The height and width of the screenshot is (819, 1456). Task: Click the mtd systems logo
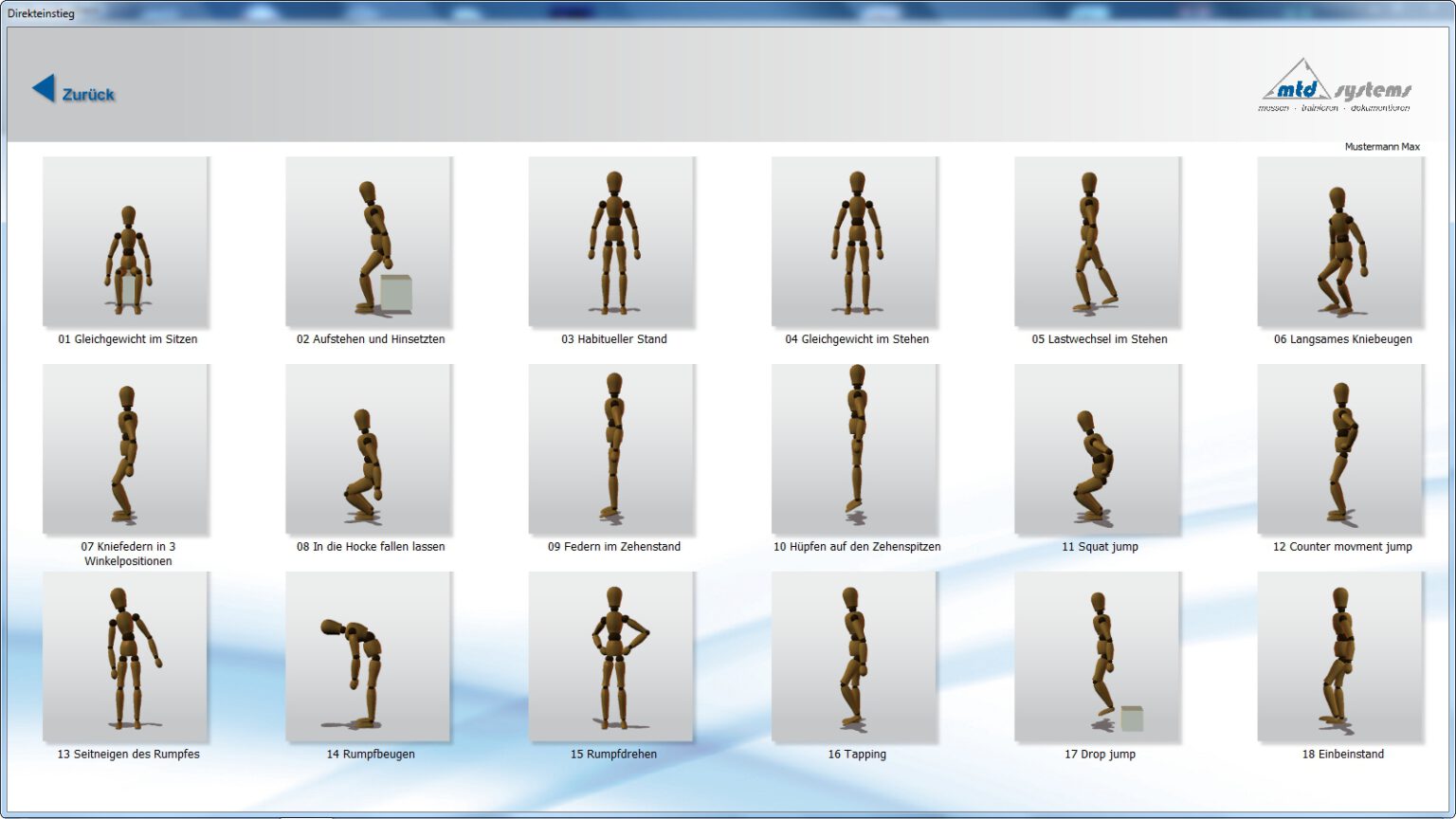coord(1336,87)
